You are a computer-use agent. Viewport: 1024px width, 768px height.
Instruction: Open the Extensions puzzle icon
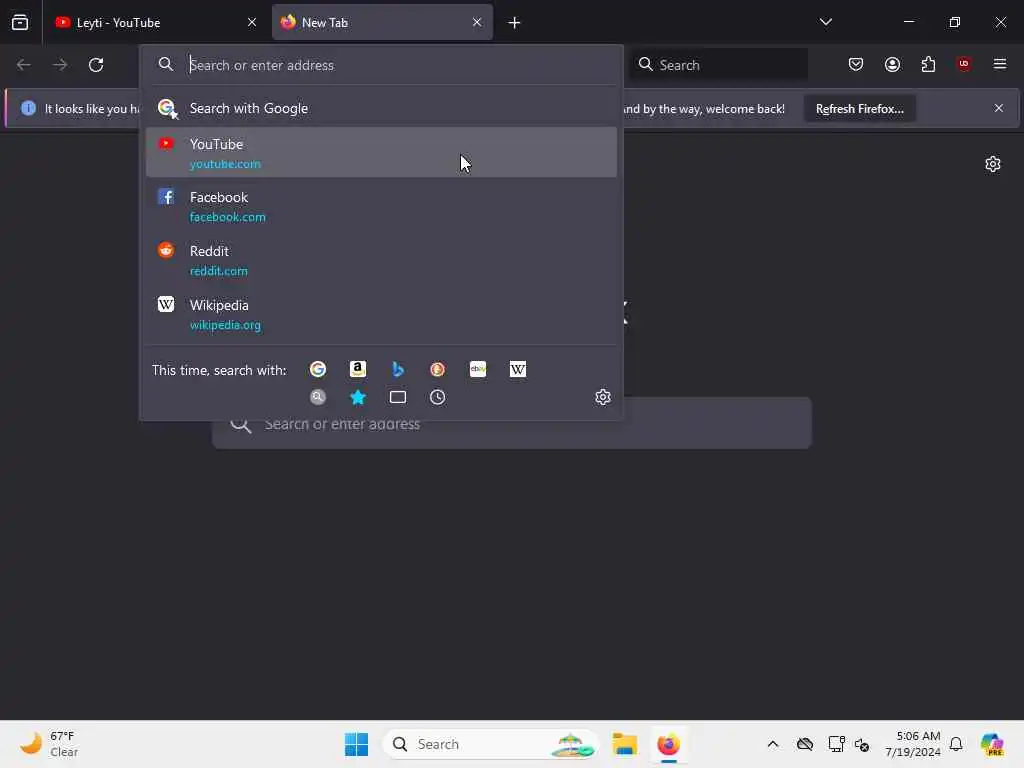(928, 64)
